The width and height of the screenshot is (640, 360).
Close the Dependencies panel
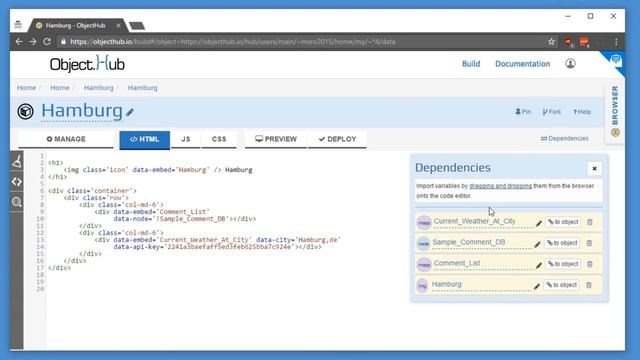click(x=594, y=169)
